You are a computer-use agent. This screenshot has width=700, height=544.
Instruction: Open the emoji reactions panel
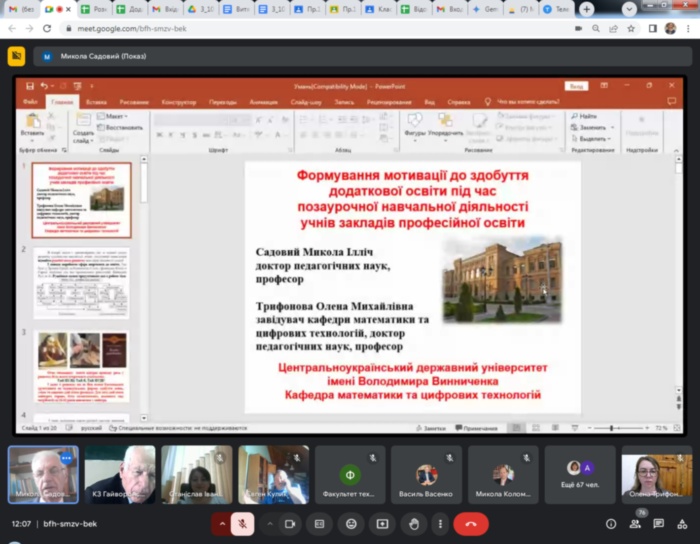point(351,523)
